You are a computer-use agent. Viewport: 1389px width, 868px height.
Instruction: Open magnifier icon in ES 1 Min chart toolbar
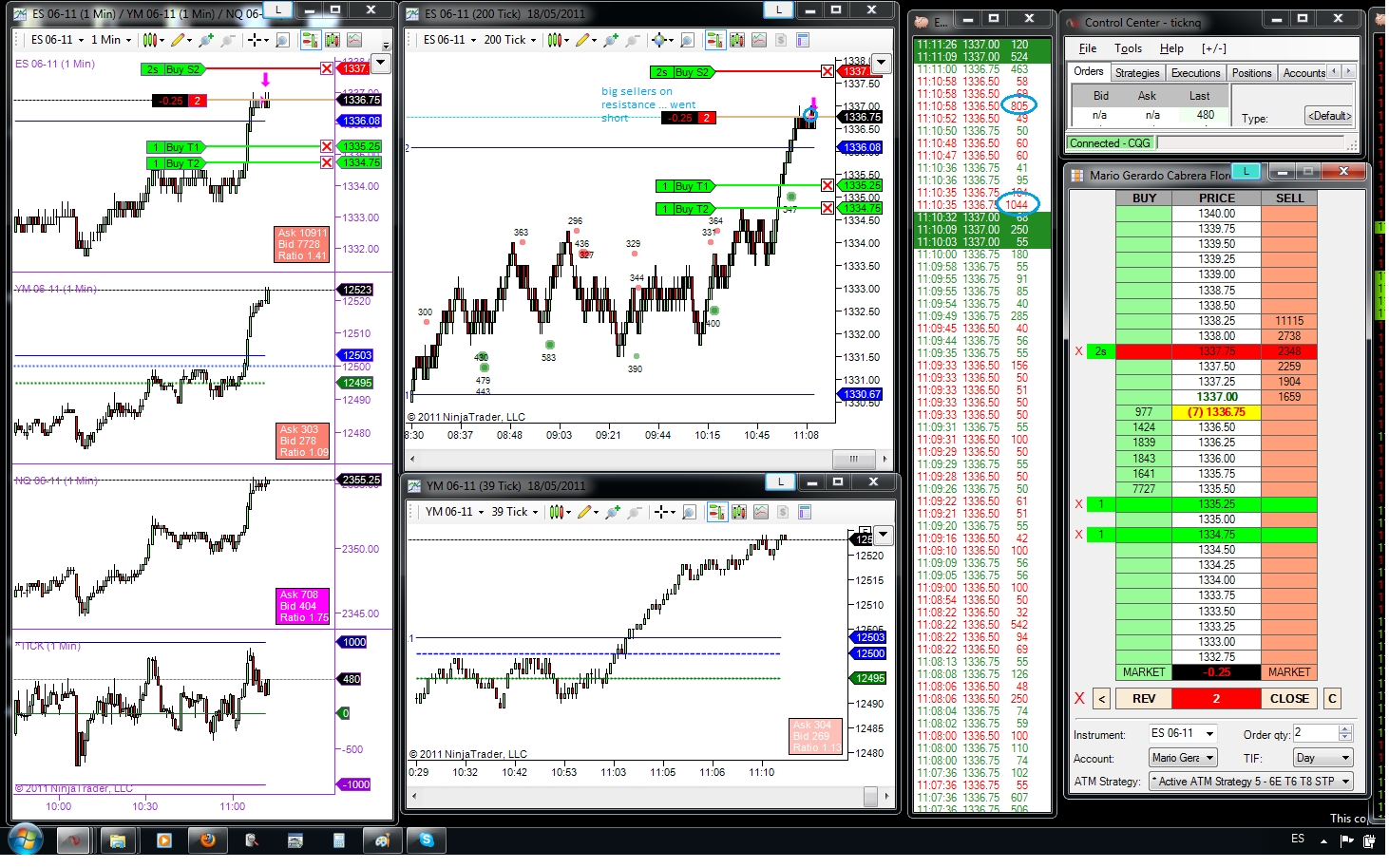pyautogui.click(x=282, y=40)
